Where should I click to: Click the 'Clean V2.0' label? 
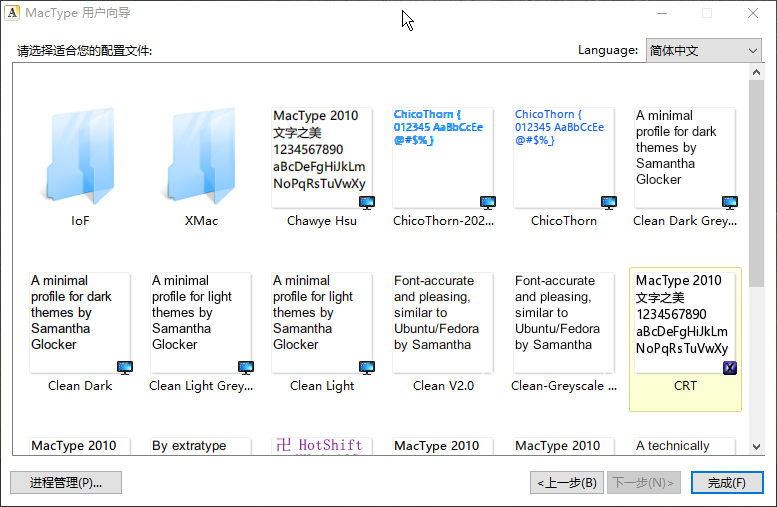[444, 386]
